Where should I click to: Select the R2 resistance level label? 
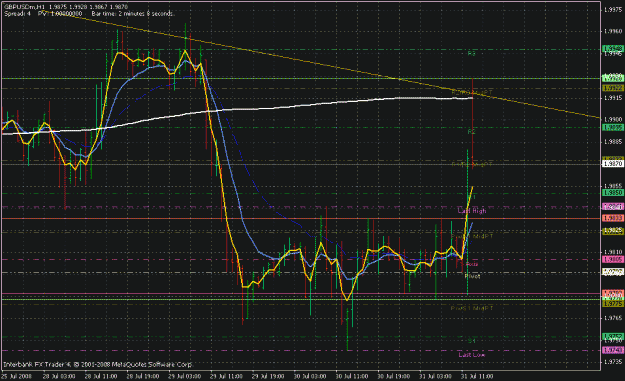tap(472, 132)
